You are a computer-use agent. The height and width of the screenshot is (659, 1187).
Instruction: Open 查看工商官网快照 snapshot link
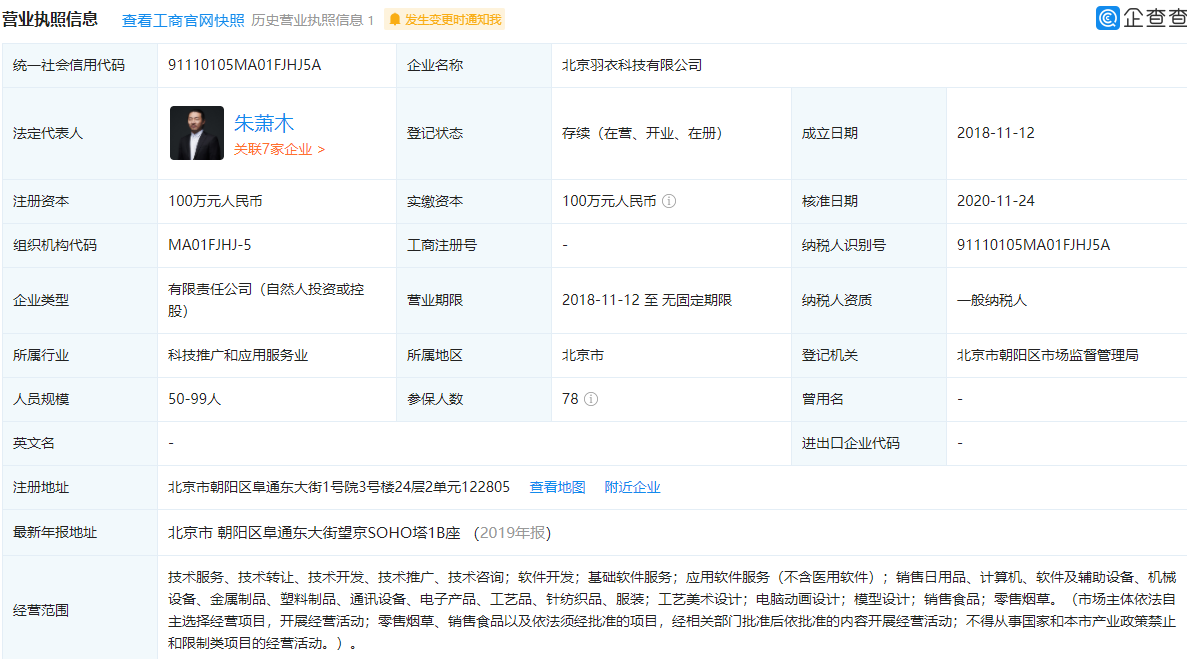(182, 17)
